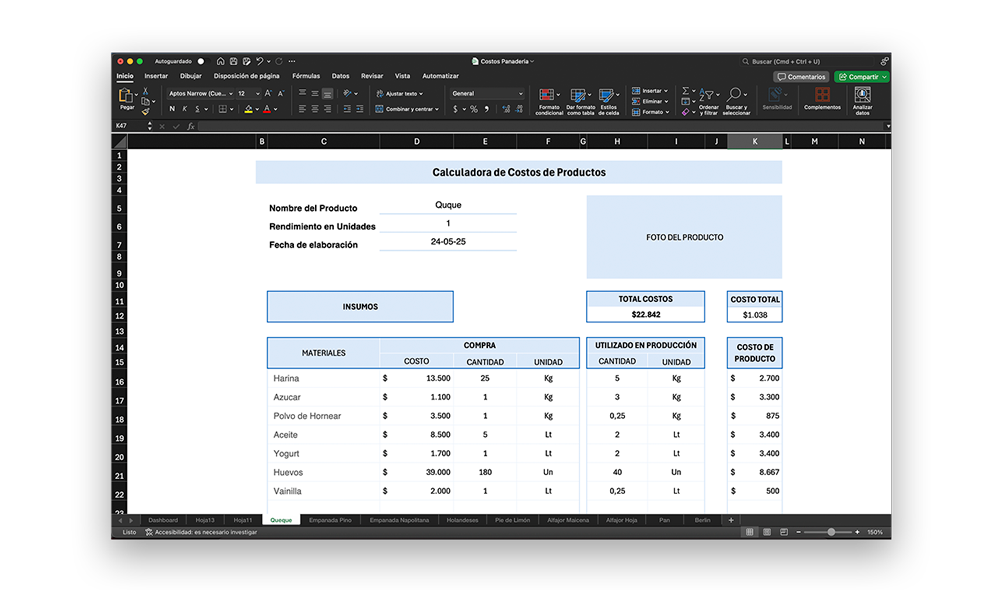Click the Buscar y seleccionar magnifier icon

735,95
